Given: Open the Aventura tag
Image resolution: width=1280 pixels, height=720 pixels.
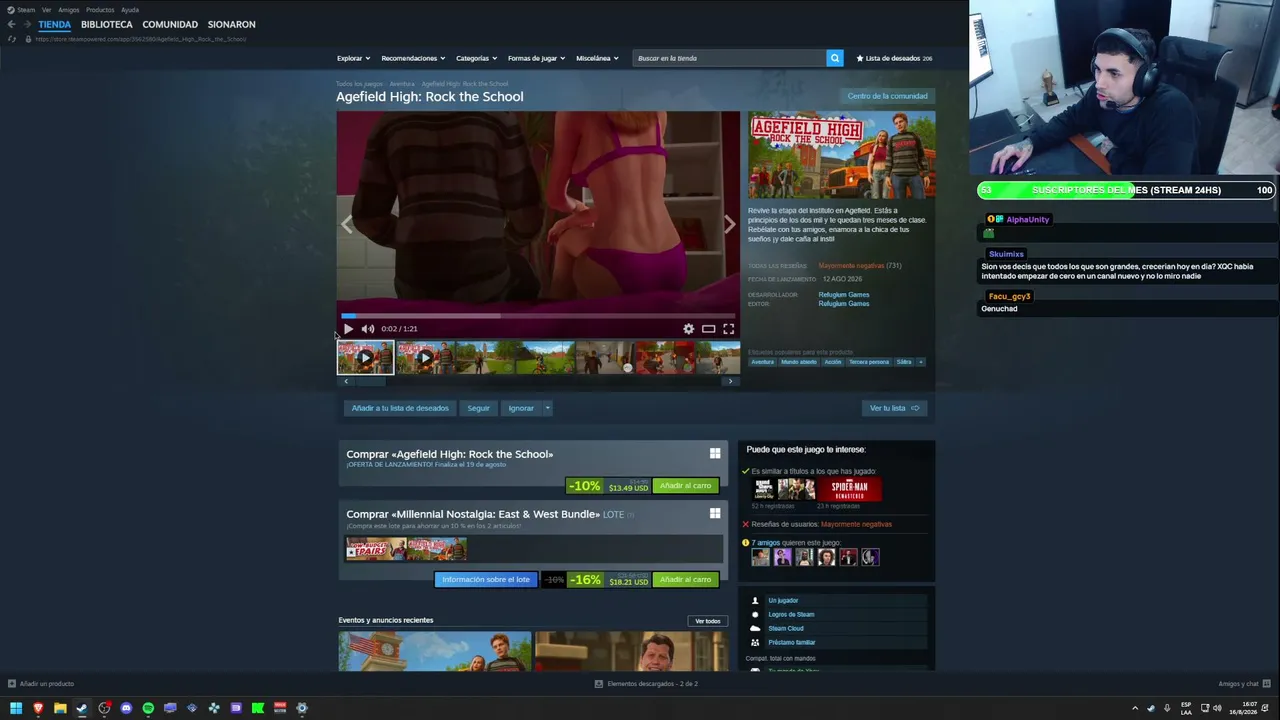Looking at the screenshot, I should coord(763,362).
